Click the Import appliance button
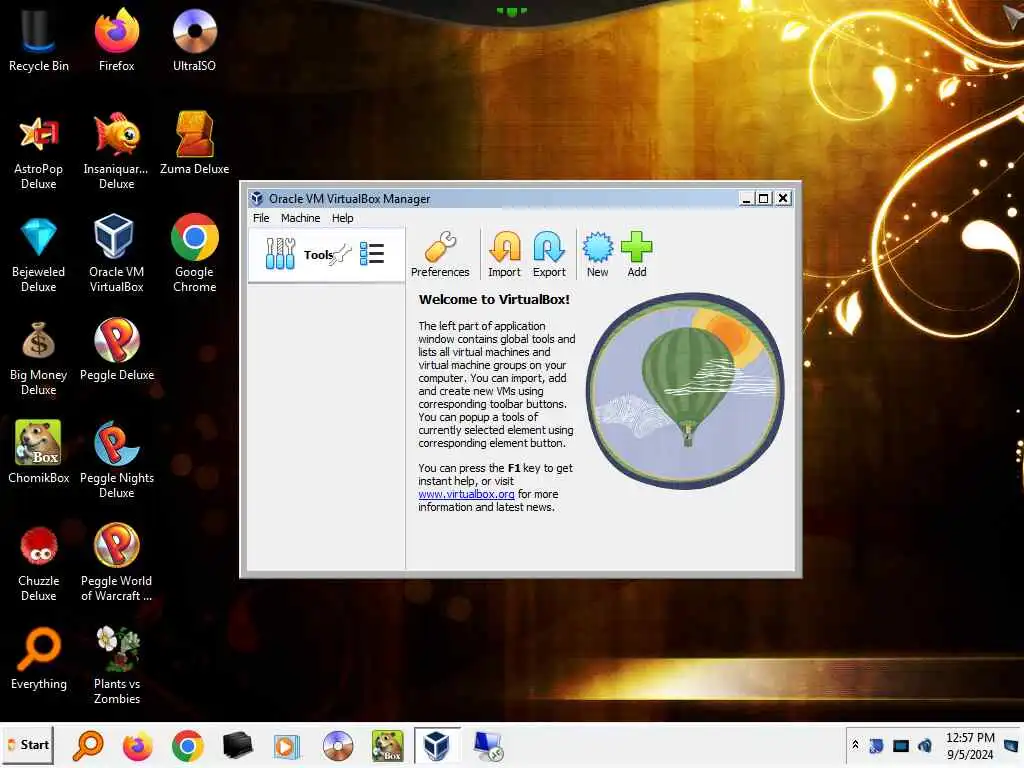1024x768 pixels. click(x=504, y=254)
